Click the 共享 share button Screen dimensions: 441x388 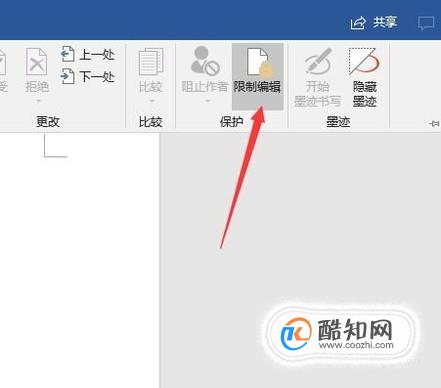pos(374,23)
